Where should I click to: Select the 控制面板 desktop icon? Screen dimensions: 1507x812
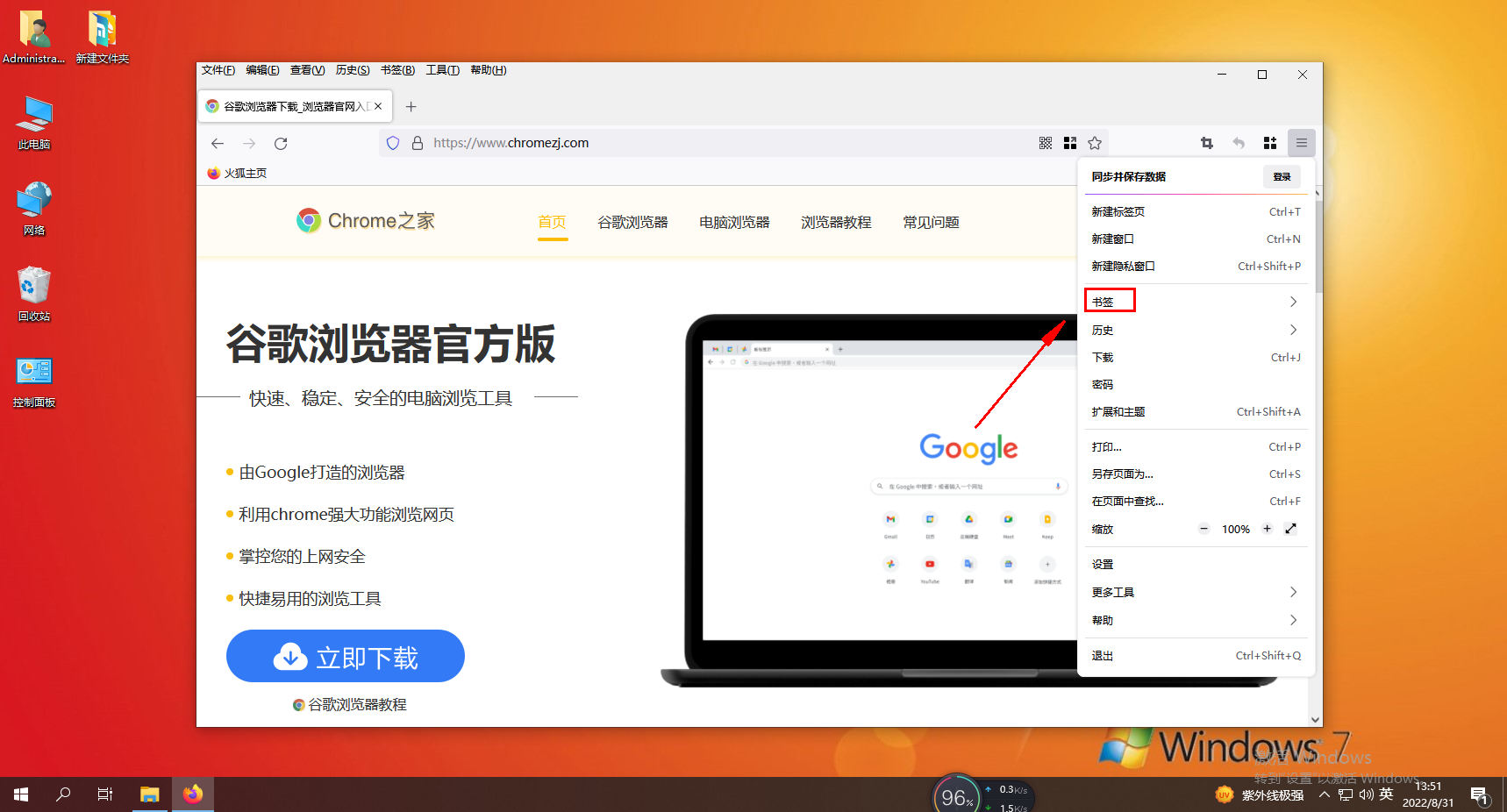click(34, 381)
